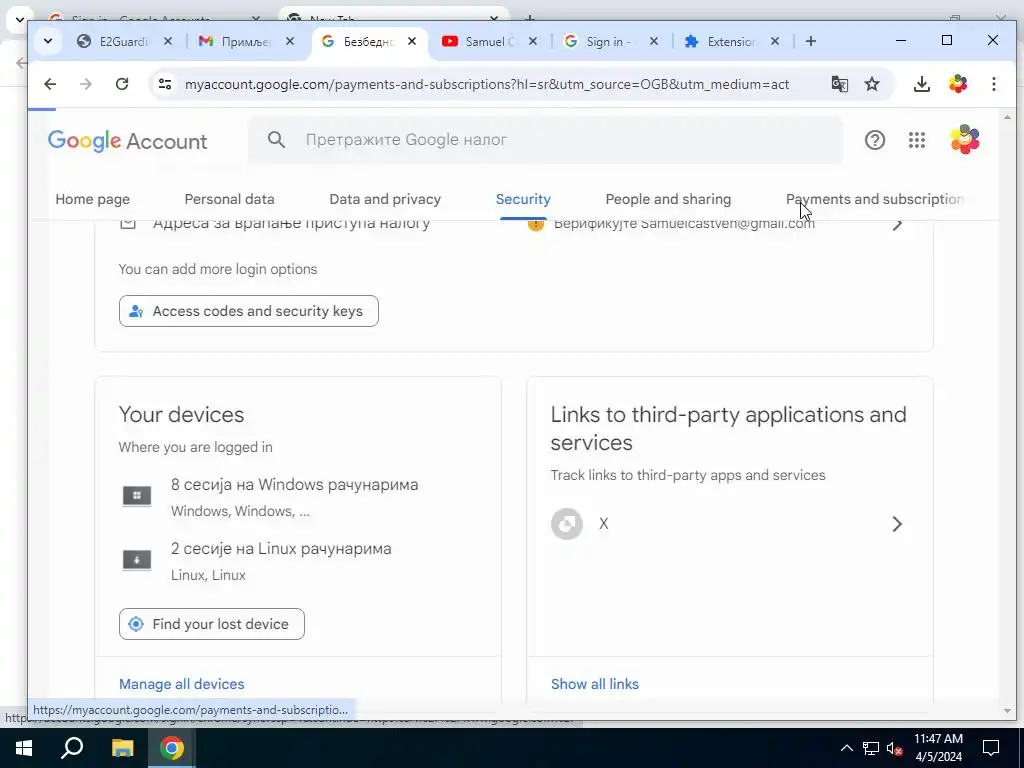The height and width of the screenshot is (768, 1024).
Task: Open the Google Account logo link
Action: (x=127, y=141)
